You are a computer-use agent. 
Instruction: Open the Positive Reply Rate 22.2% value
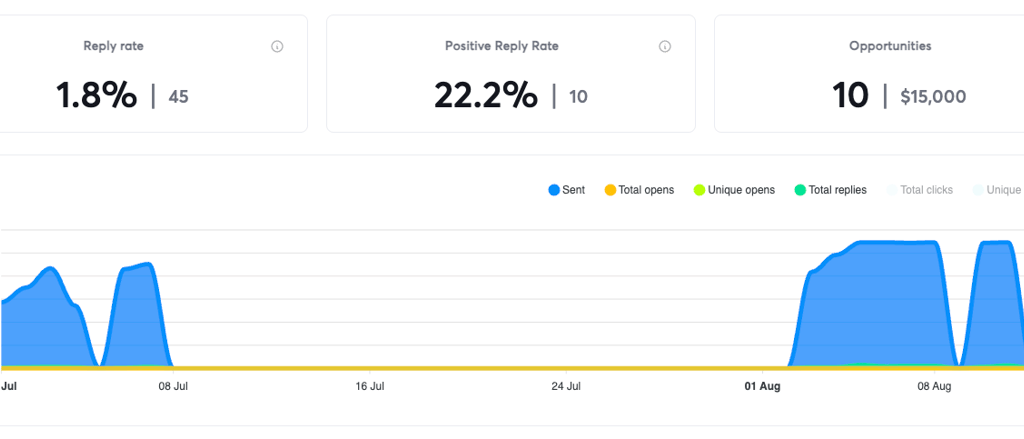tap(486, 97)
